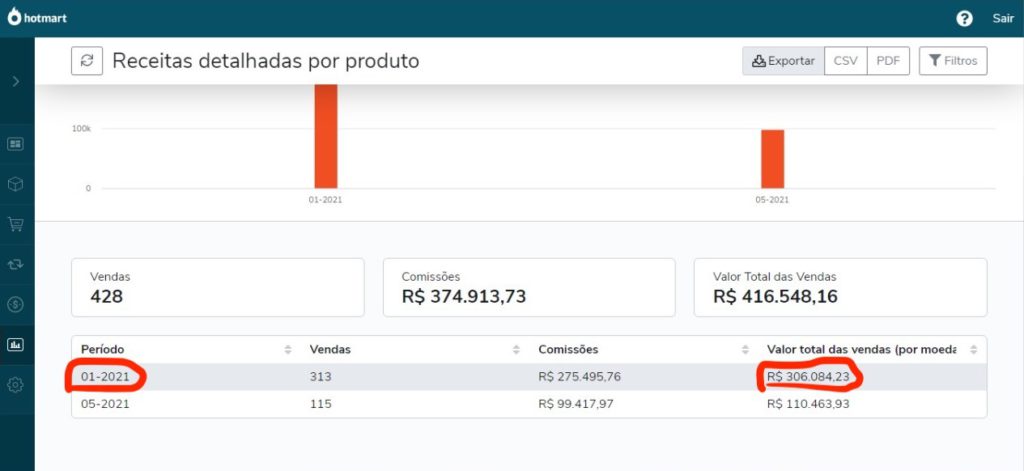Viewport: 1024px width, 471px height.
Task: Sort table by Comissões column arrows
Action: point(745,349)
